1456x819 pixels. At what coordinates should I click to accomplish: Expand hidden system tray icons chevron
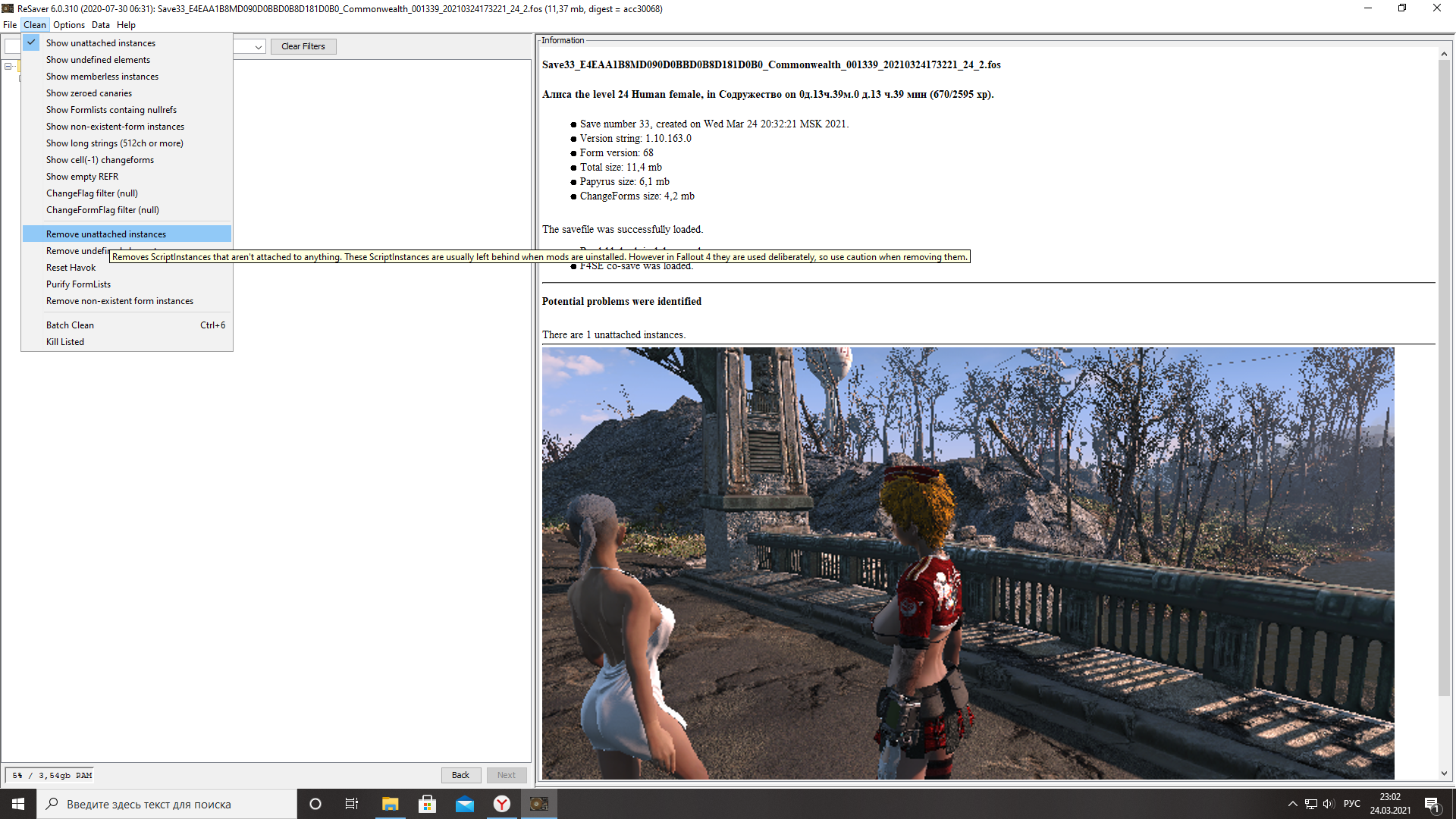coord(1292,804)
